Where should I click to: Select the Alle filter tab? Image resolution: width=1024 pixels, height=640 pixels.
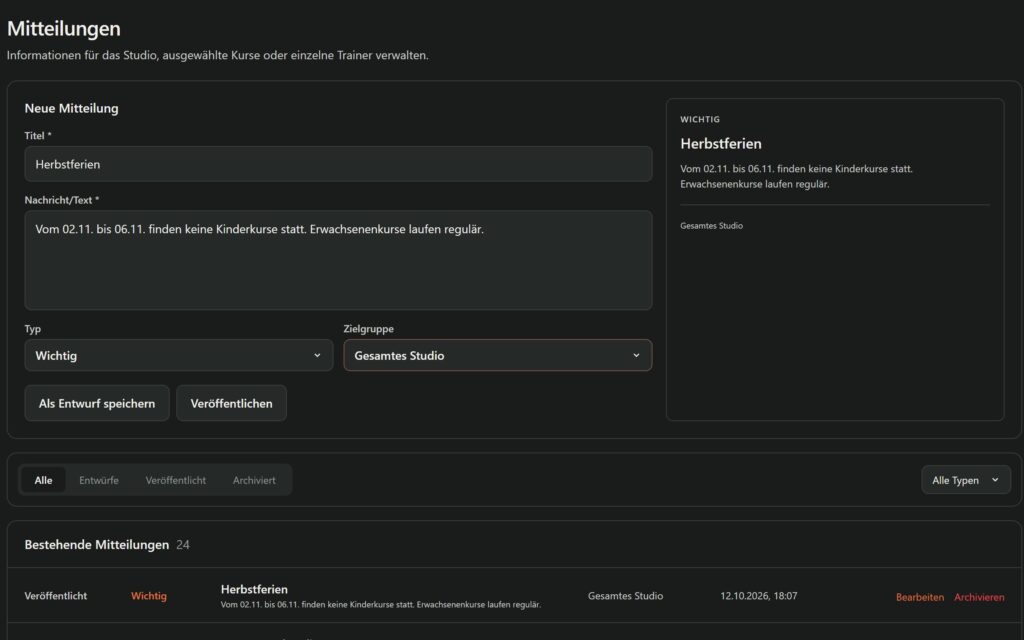(43, 480)
